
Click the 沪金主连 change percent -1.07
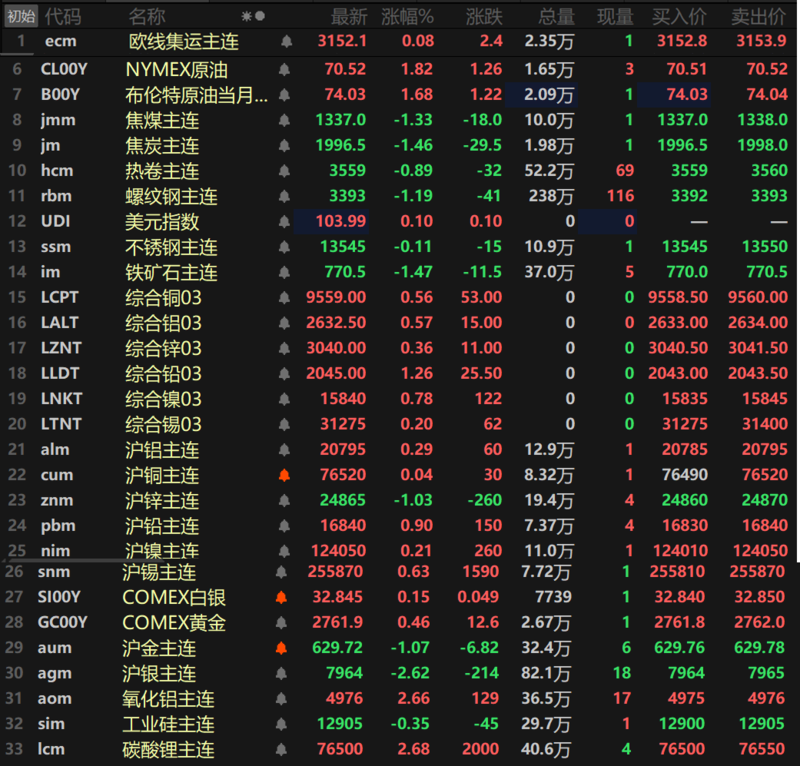pyautogui.click(x=410, y=648)
